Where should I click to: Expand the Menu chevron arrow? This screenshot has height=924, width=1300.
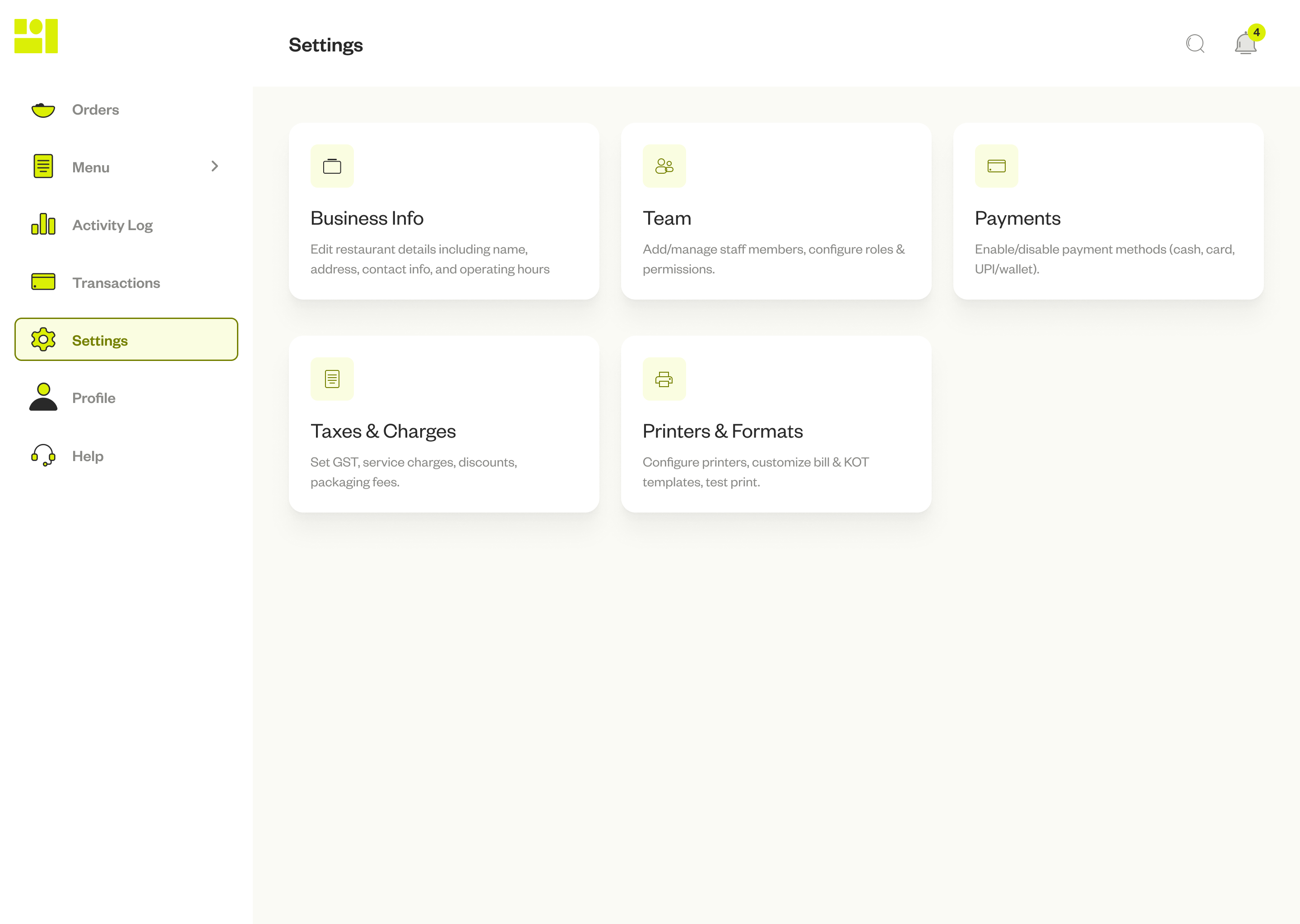[x=214, y=166]
